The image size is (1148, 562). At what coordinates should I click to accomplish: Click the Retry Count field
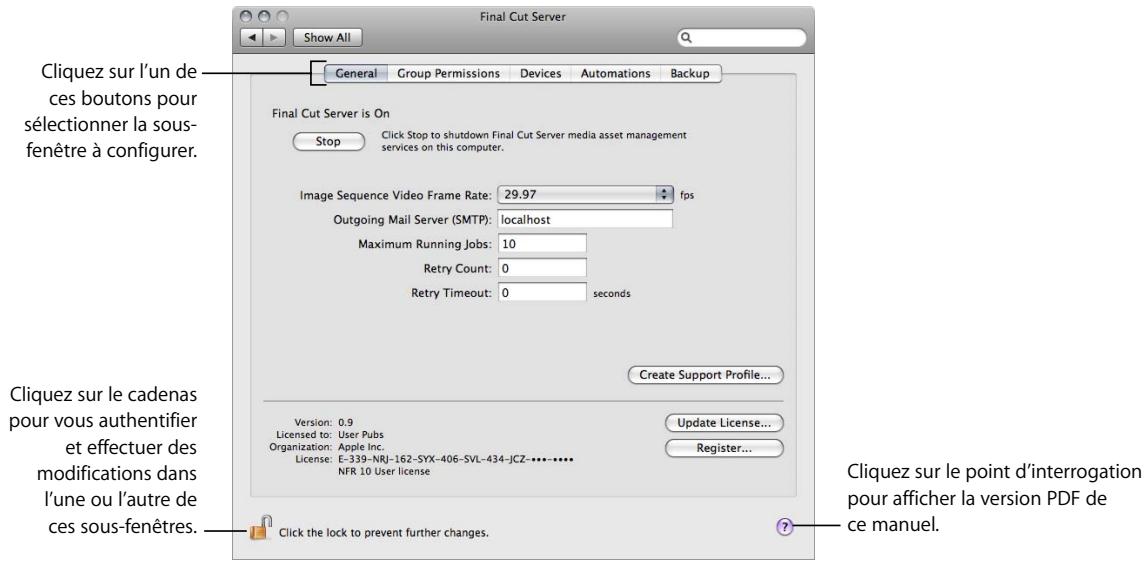[x=543, y=268]
